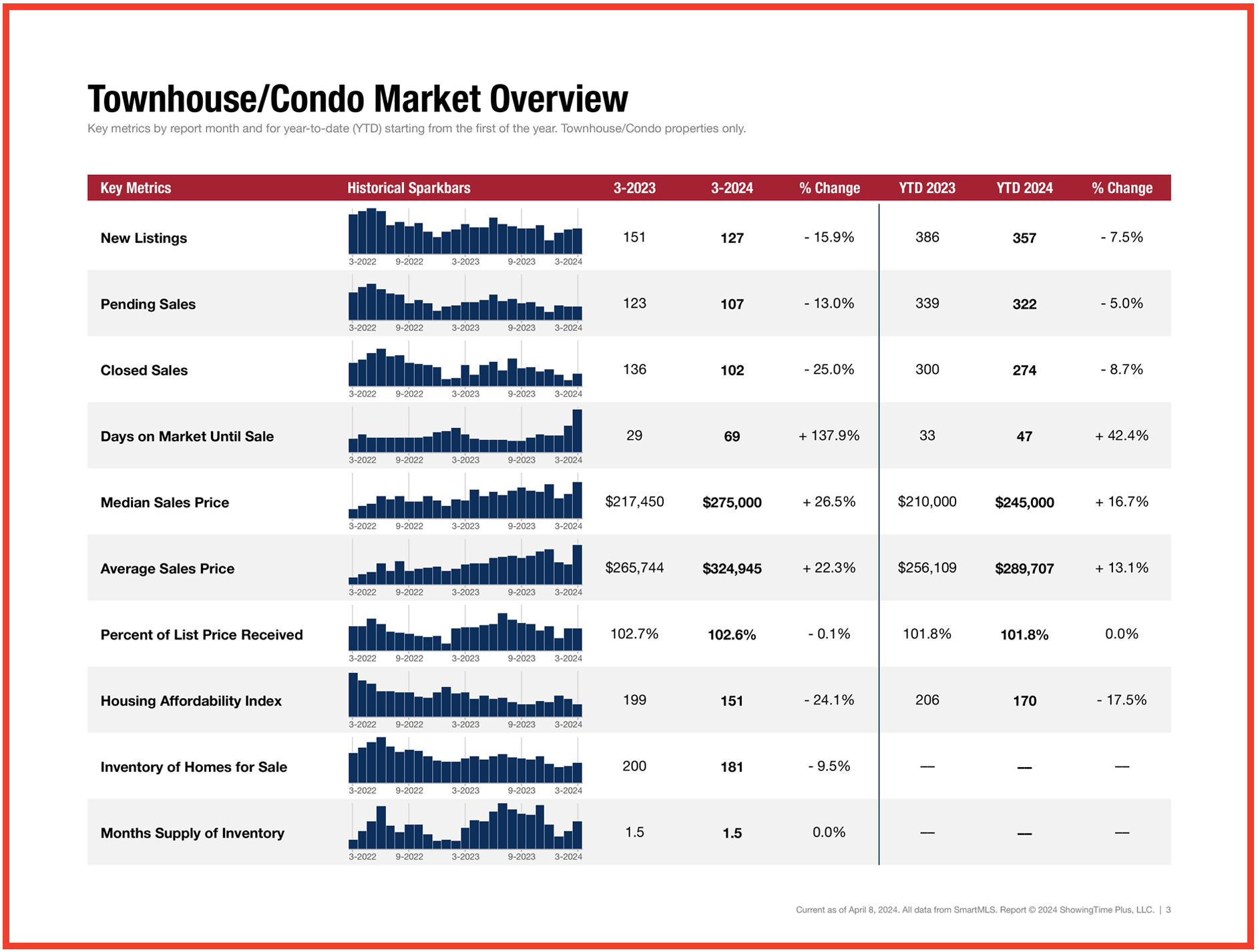1258x952 pixels.
Task: Click average price $324,945
Action: [732, 568]
